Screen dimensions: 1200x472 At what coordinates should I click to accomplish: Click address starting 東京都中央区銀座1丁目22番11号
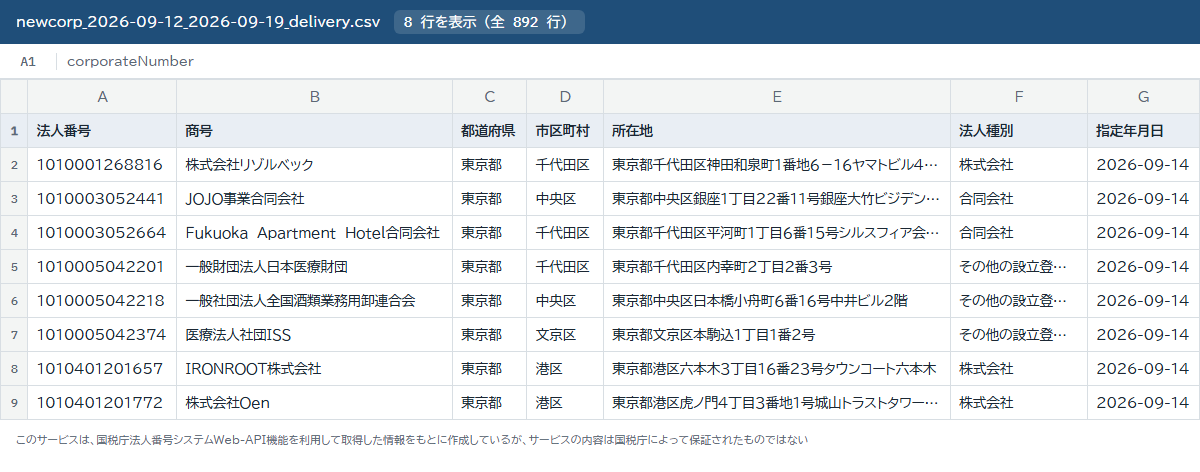[x=777, y=199]
